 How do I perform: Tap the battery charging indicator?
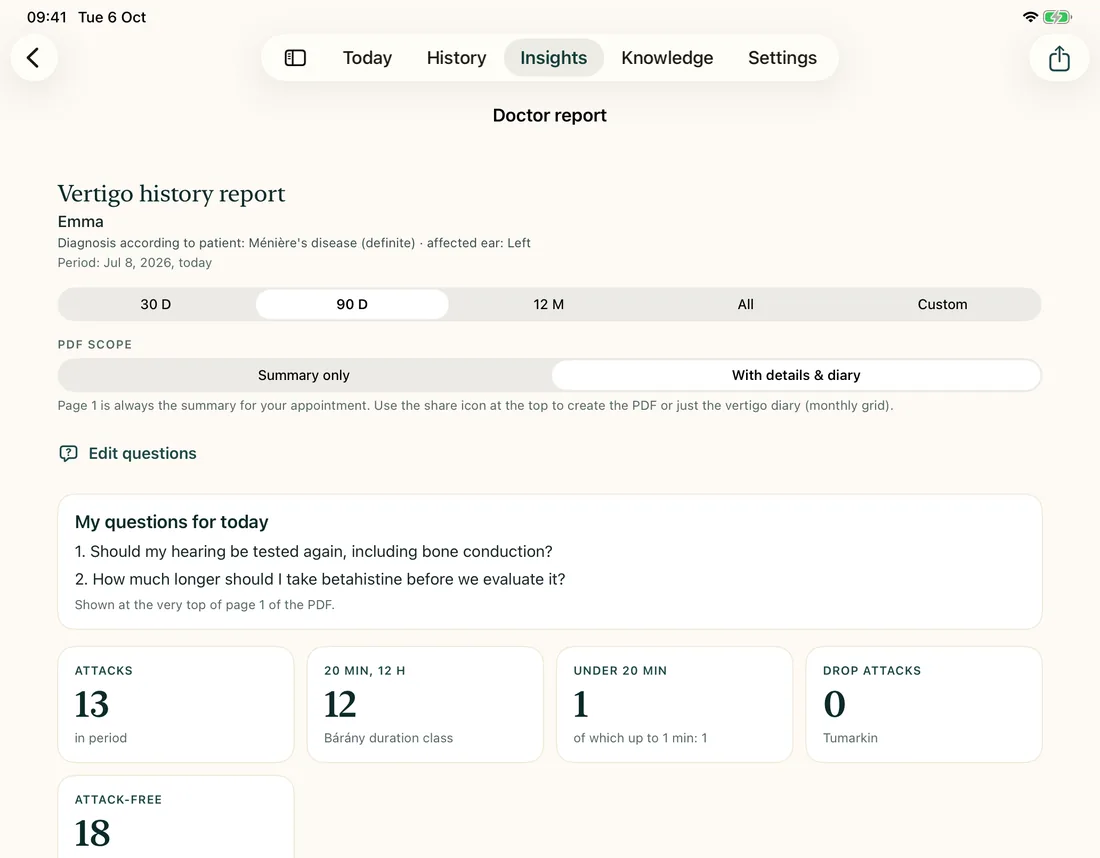click(x=1057, y=17)
